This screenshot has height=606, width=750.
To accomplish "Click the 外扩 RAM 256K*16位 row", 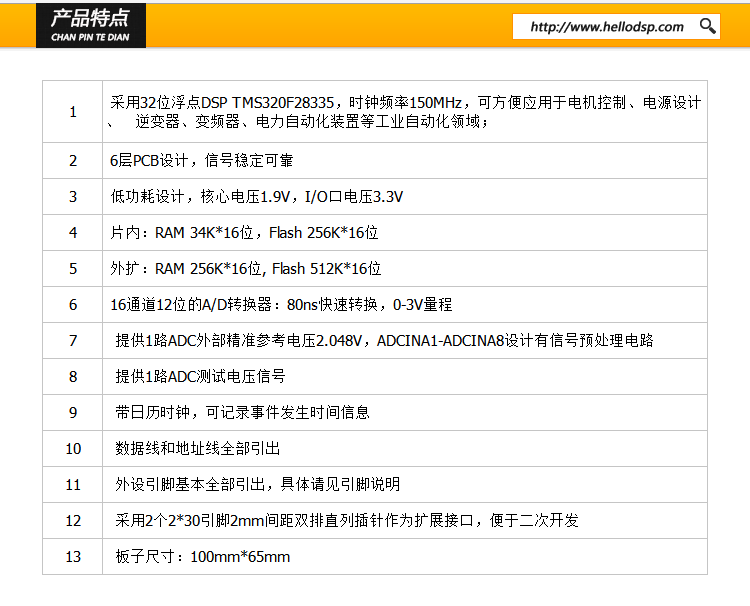I will pyautogui.click(x=245, y=269).
